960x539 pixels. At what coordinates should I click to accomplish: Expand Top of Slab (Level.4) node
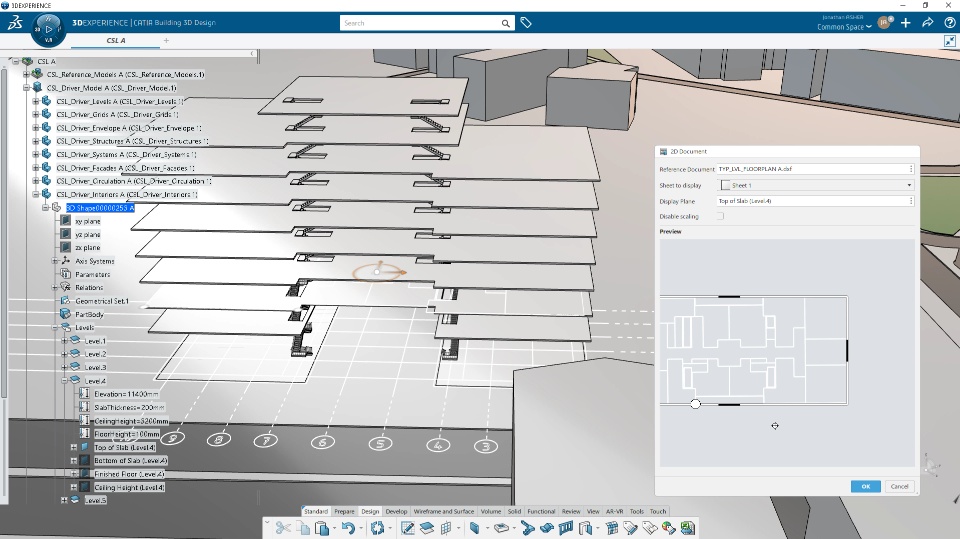coord(73,447)
